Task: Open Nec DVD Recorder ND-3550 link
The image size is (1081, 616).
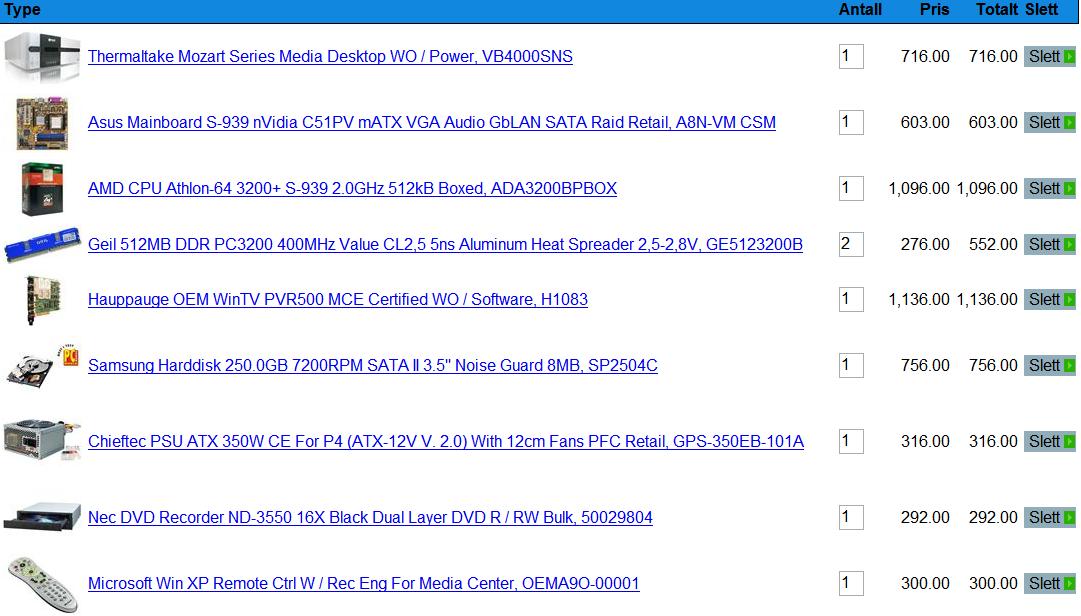Action: coord(370,517)
